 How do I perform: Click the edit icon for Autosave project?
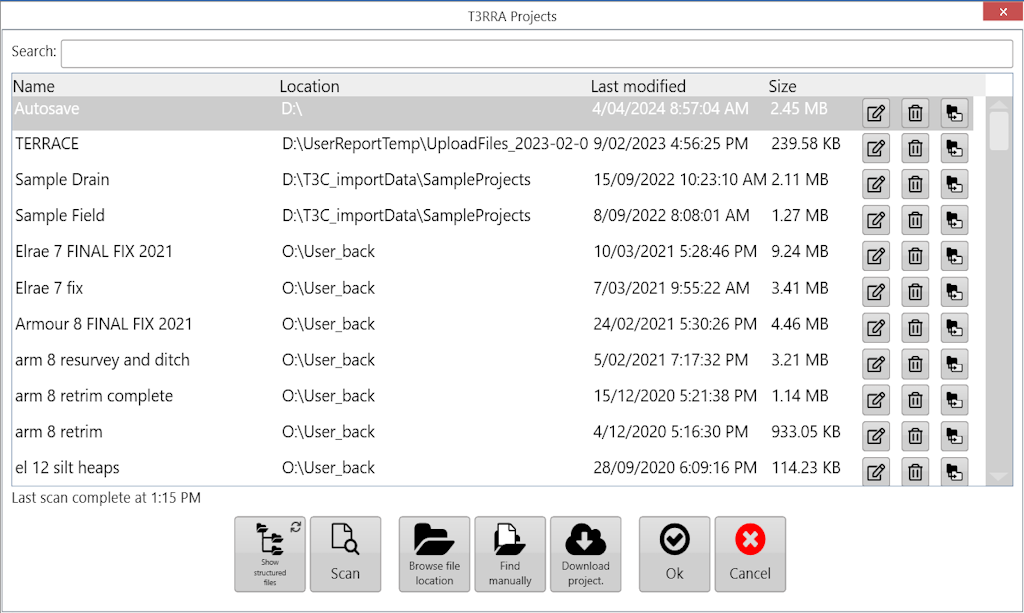pos(876,113)
